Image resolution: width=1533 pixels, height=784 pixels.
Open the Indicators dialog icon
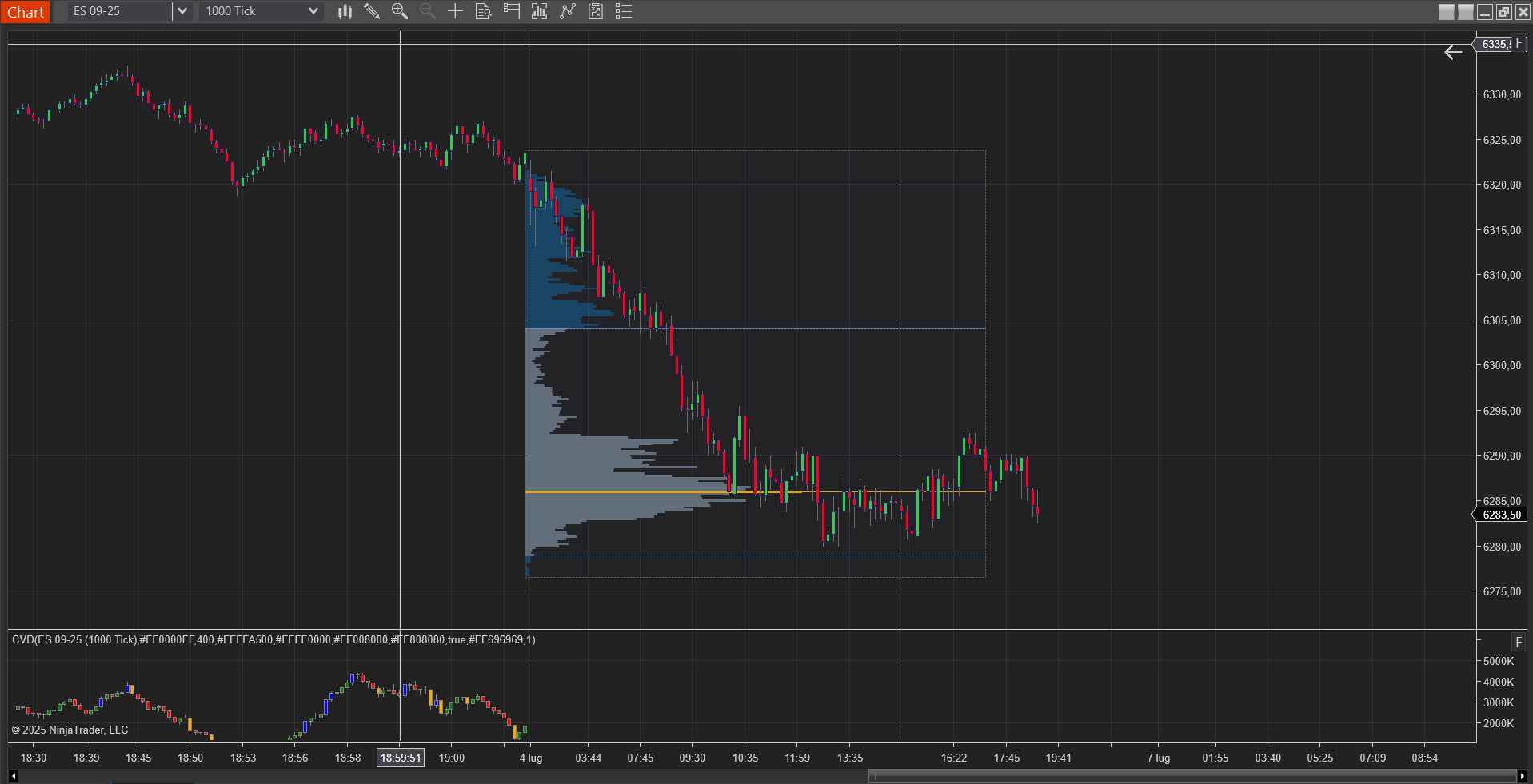point(567,11)
